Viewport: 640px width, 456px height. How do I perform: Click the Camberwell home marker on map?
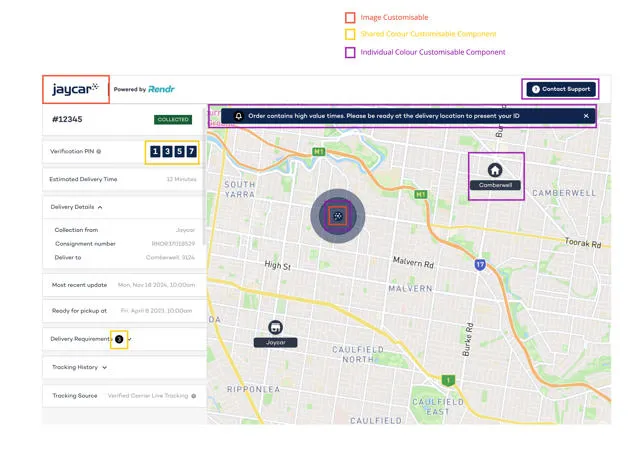pos(495,170)
